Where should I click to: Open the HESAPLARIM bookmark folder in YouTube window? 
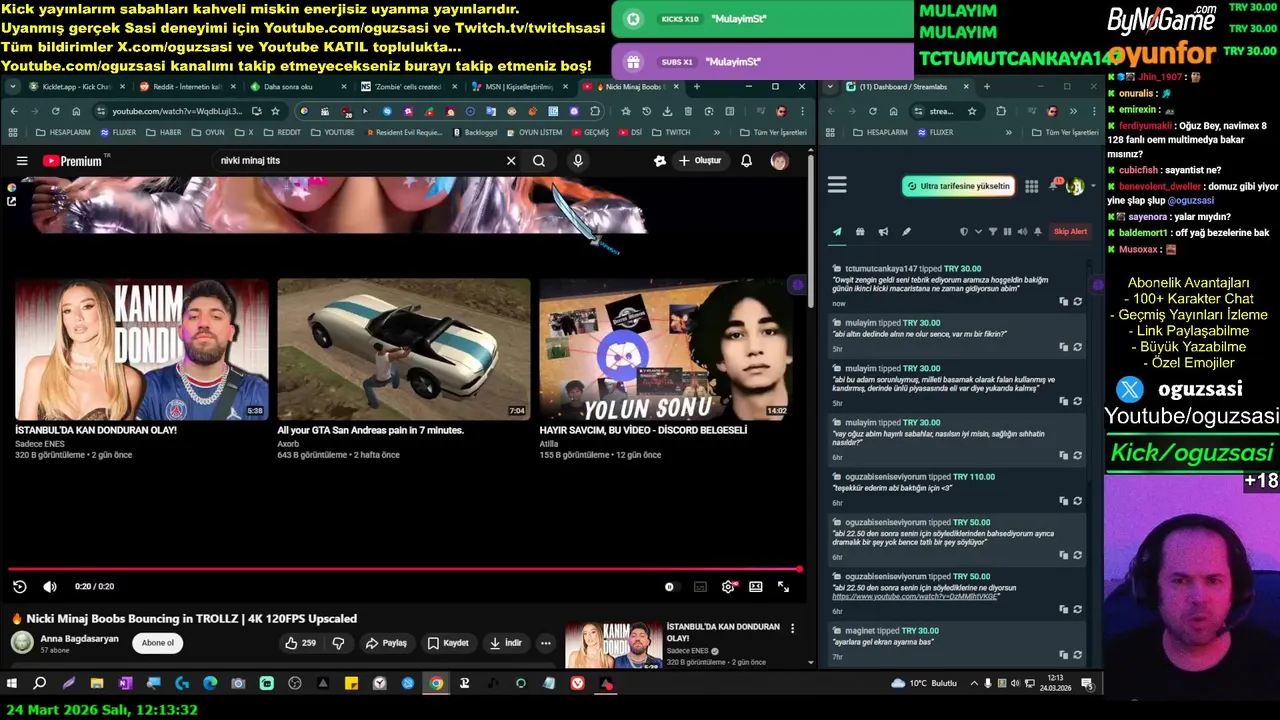(64, 132)
